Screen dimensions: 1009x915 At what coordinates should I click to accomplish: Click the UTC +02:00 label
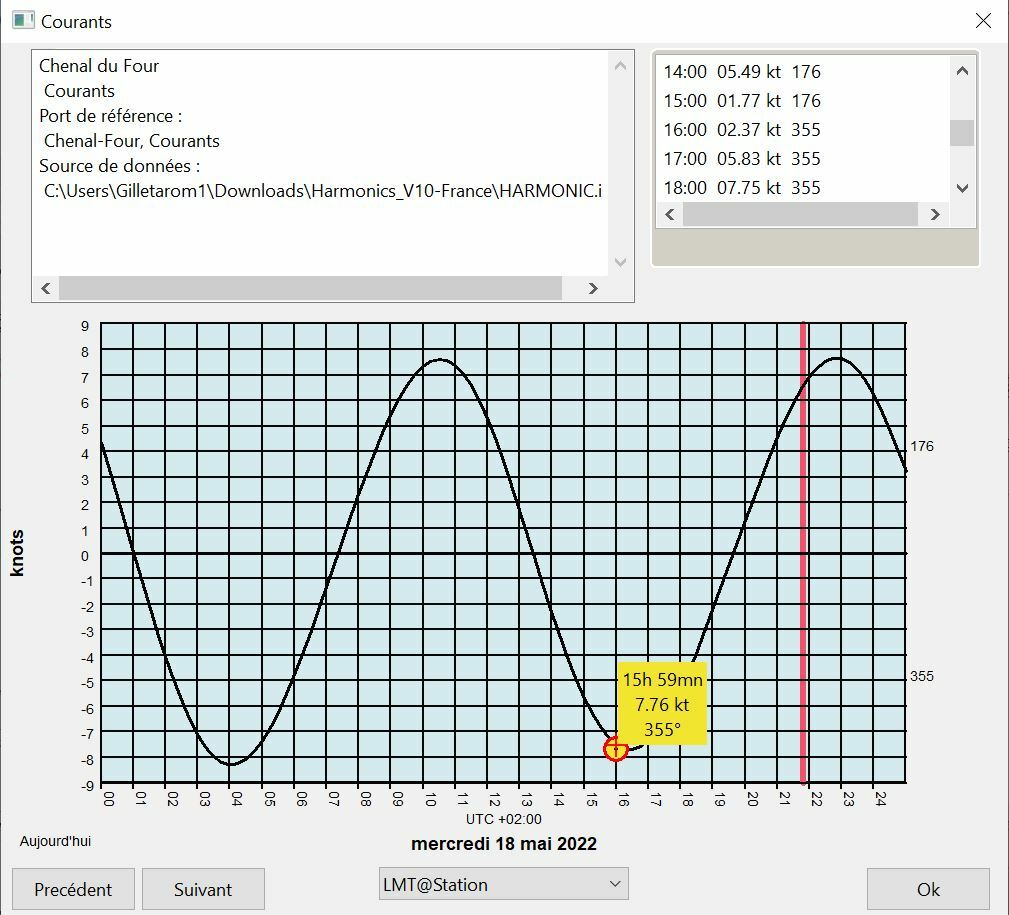[x=504, y=819]
